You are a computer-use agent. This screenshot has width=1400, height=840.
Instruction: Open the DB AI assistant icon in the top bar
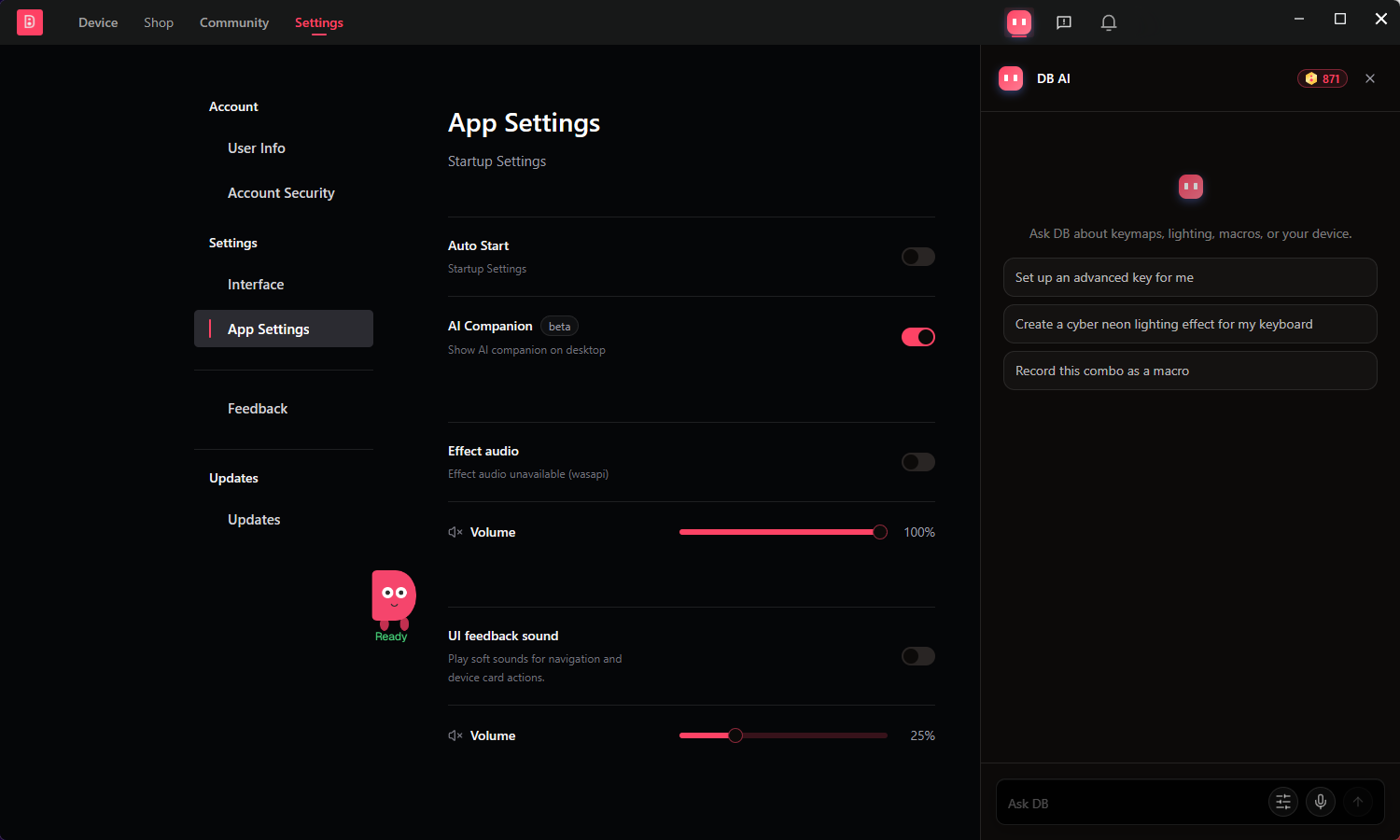(x=1019, y=22)
